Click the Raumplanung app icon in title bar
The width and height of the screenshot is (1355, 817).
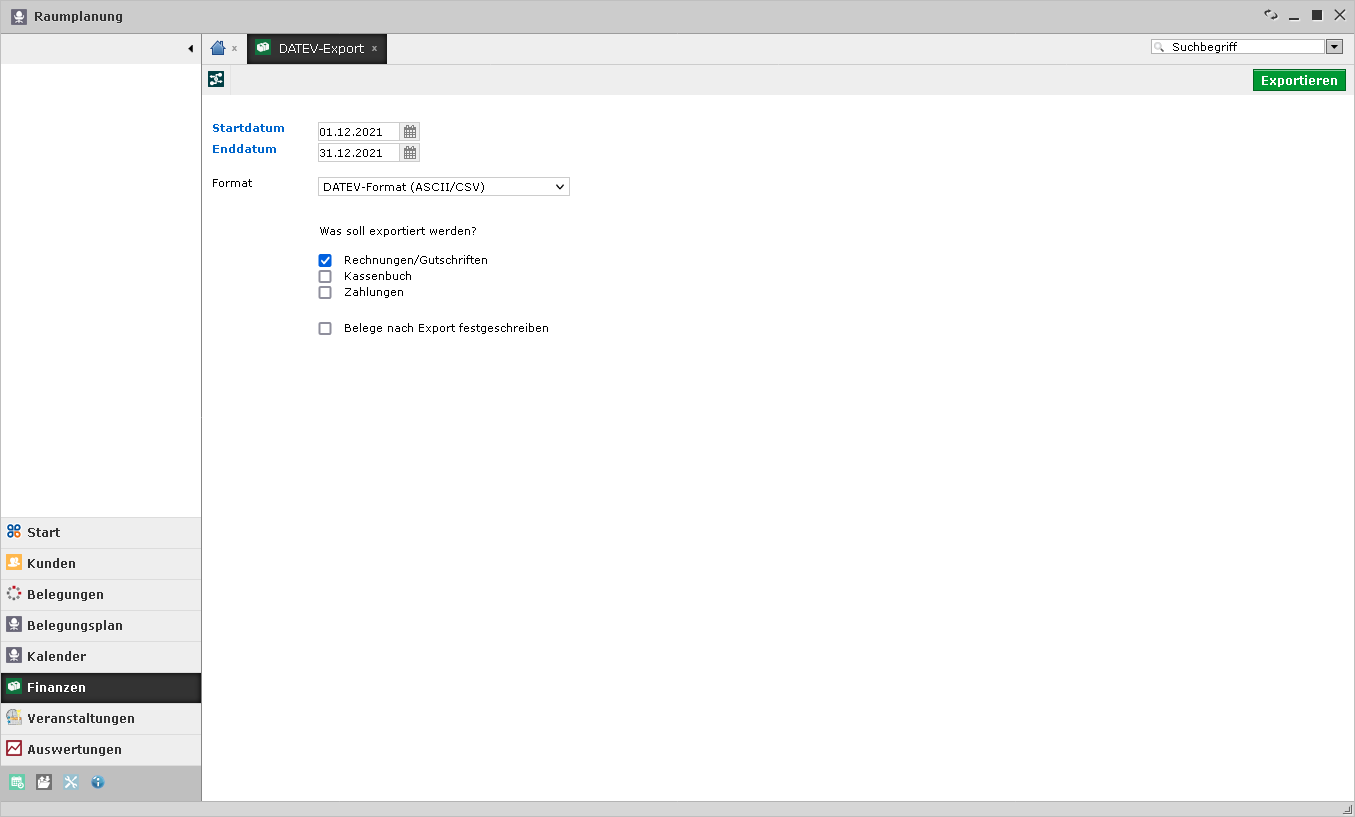click(x=18, y=17)
